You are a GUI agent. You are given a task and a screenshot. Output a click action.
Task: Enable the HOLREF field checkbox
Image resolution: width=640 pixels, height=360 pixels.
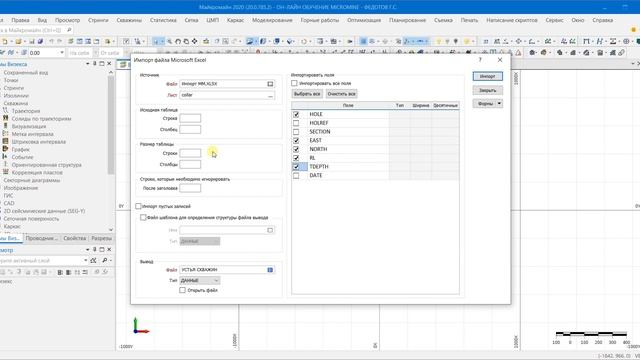[x=296, y=123]
